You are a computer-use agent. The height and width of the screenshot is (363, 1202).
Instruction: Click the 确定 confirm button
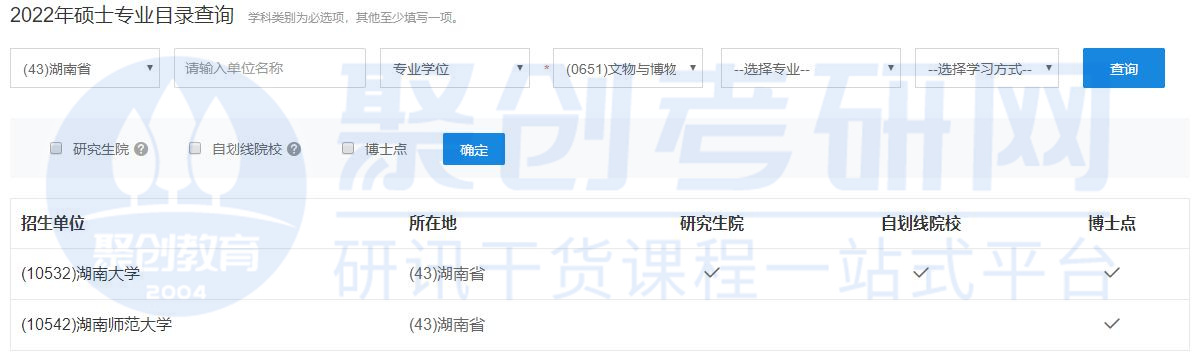pyautogui.click(x=474, y=149)
